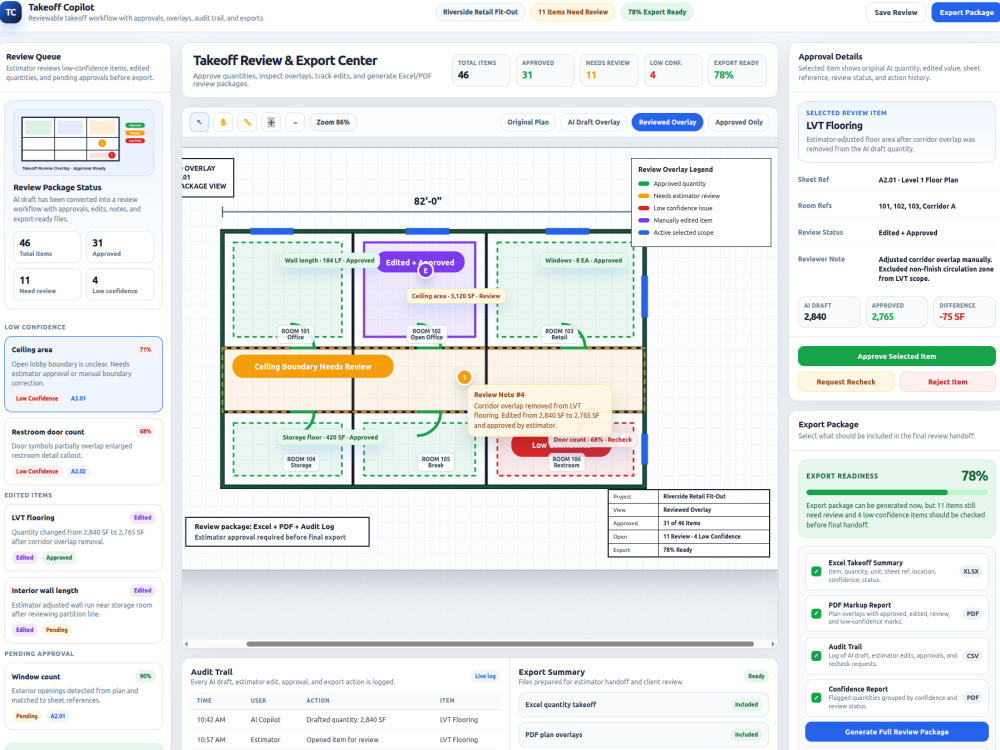Click Riverside Retail Fit-Out project pill
The height and width of the screenshot is (750, 1000).
click(x=480, y=12)
